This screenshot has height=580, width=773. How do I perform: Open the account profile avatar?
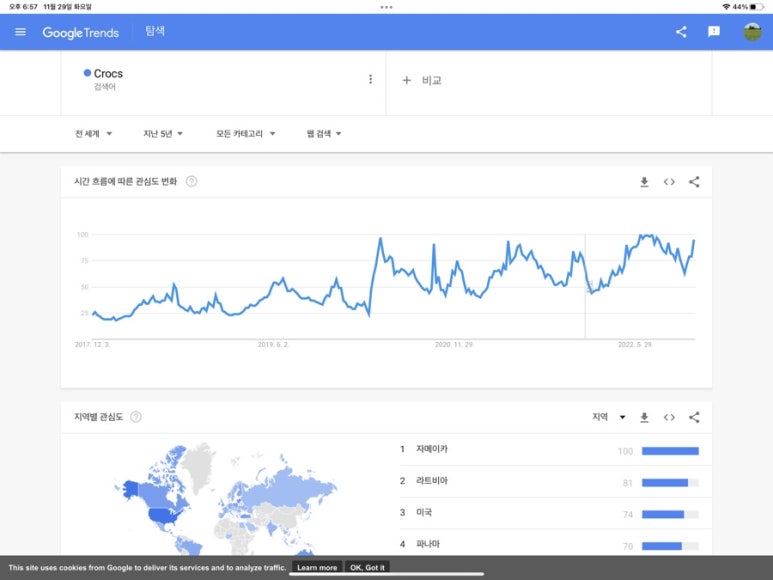(752, 32)
